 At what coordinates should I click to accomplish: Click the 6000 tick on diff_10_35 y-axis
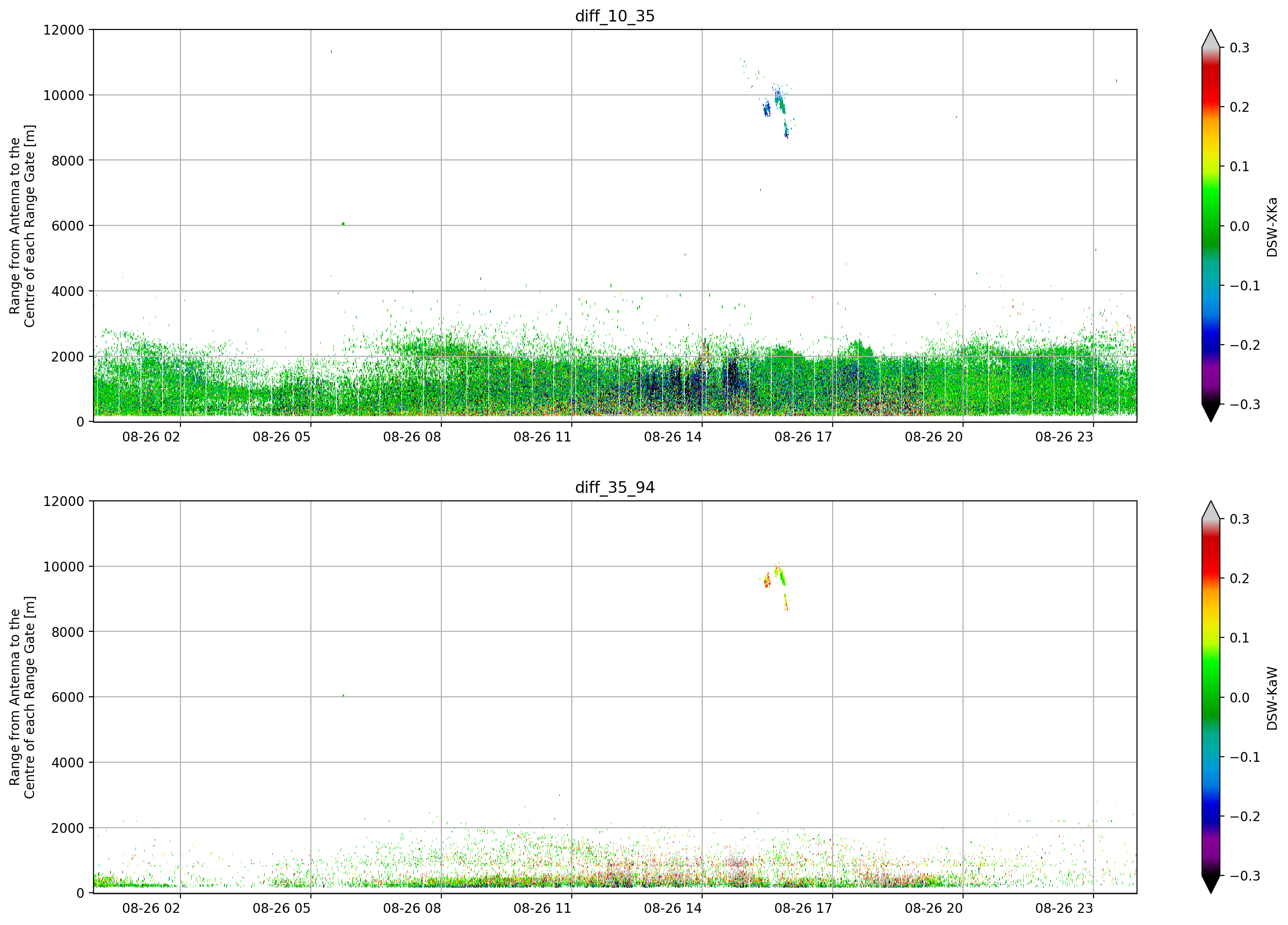[68, 225]
